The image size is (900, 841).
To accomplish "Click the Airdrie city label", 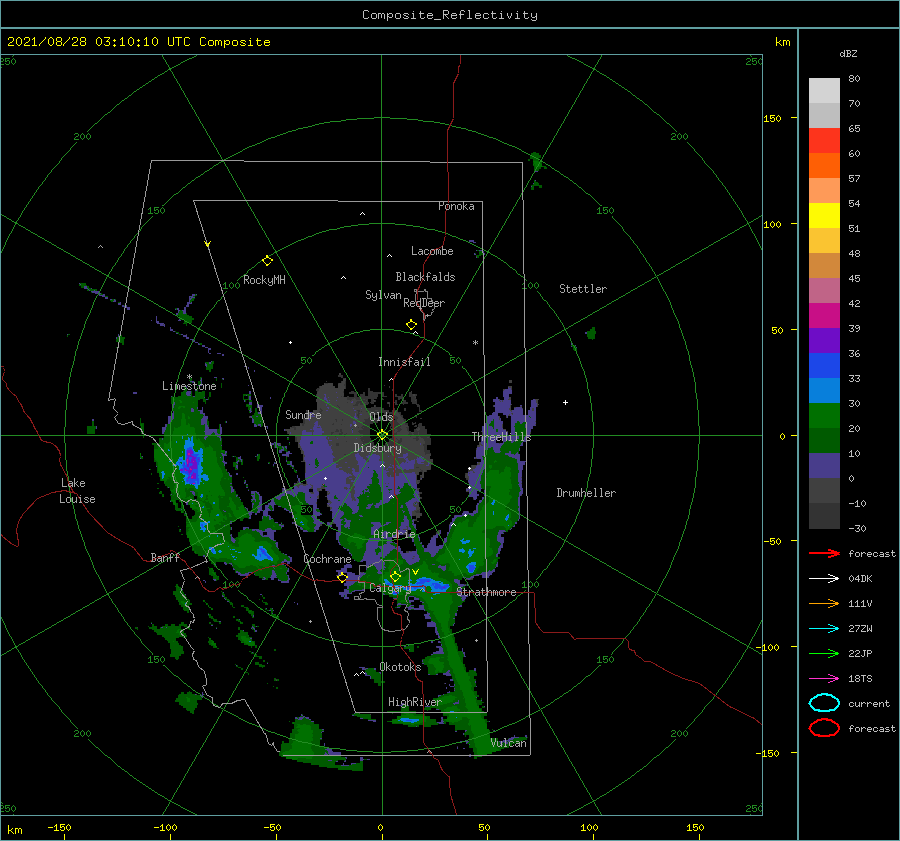I will coord(394,534).
